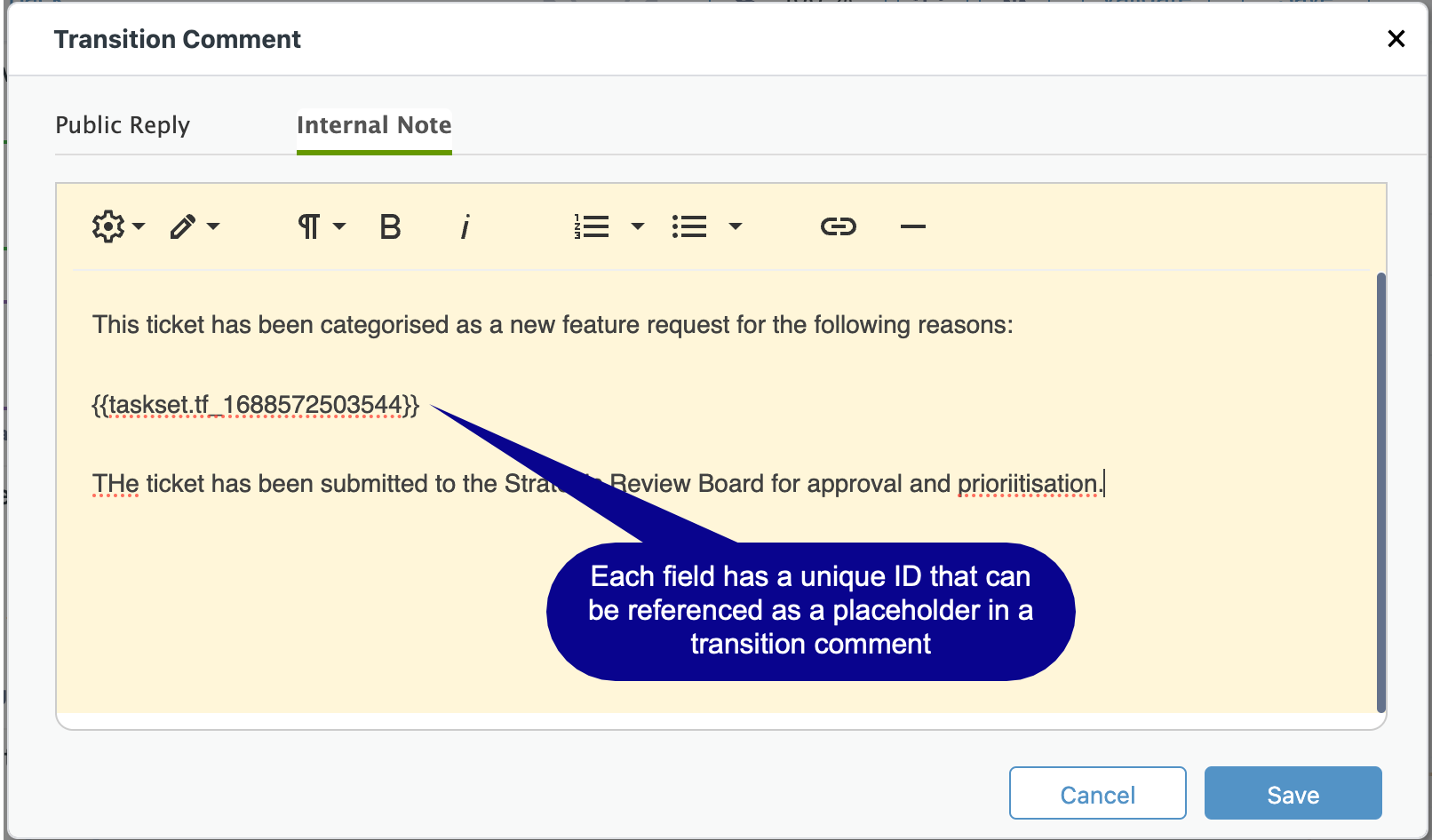Screen dimensions: 1432x840
Task: Expand the numbered list style dropdown
Action: point(638,226)
